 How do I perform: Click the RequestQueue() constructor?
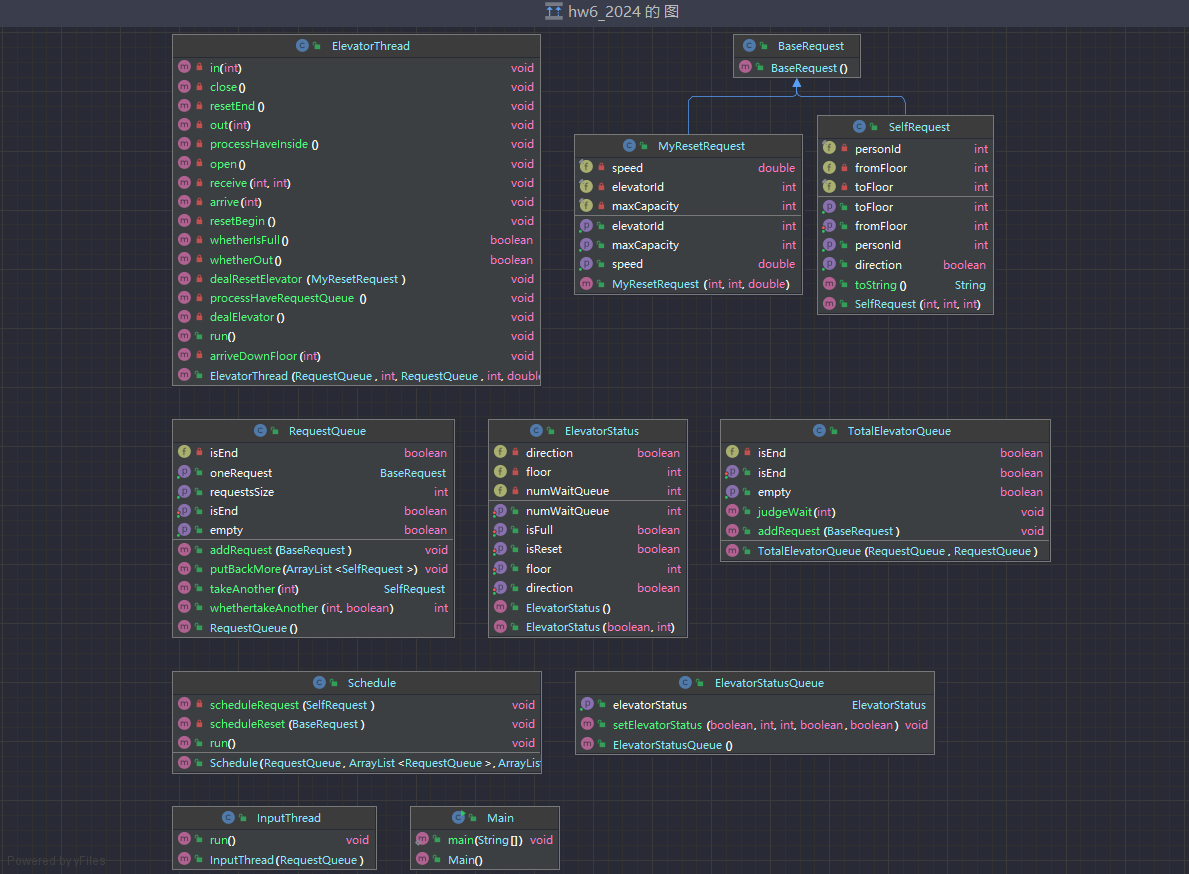(313, 628)
